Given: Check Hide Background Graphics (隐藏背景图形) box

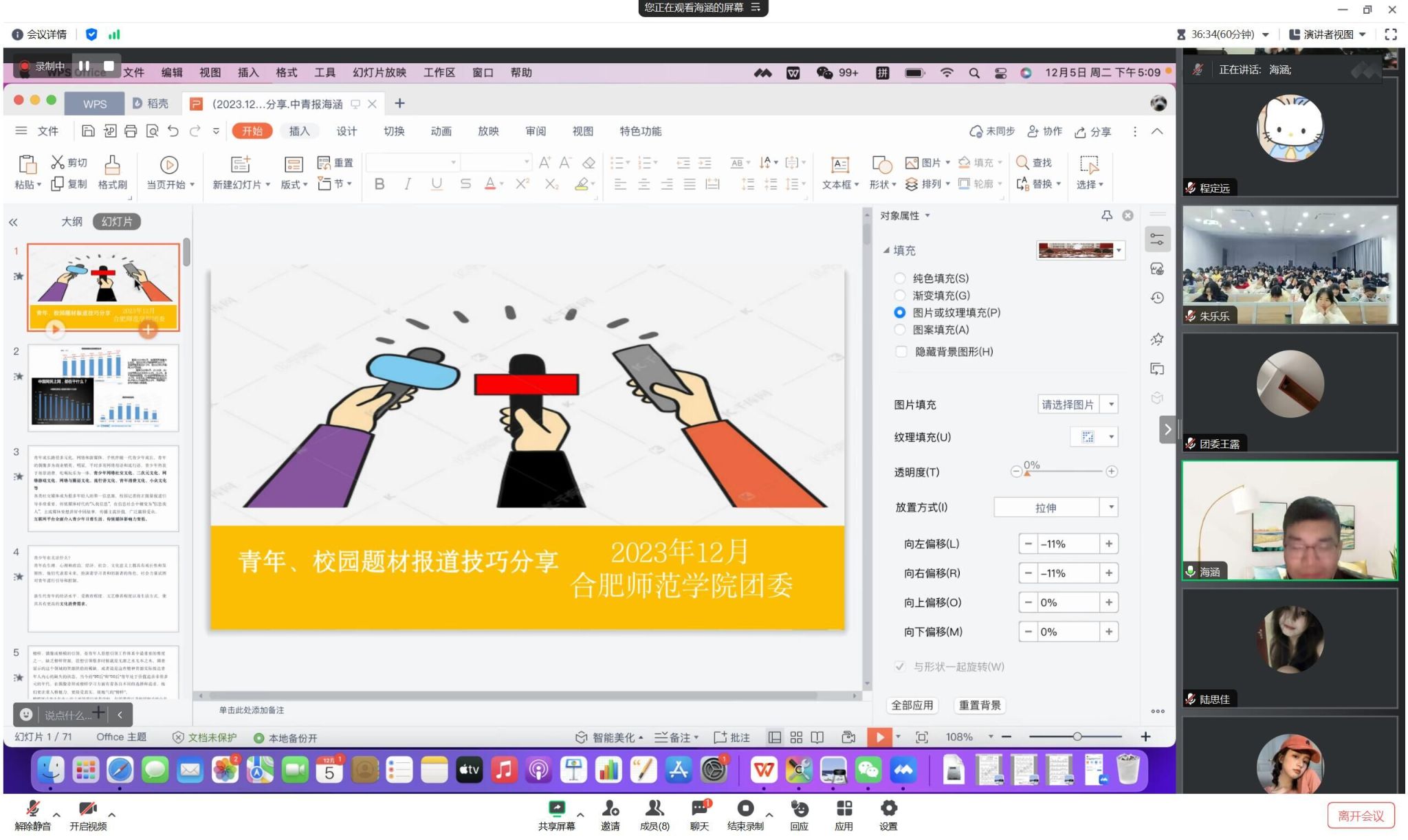Looking at the screenshot, I should [x=901, y=352].
